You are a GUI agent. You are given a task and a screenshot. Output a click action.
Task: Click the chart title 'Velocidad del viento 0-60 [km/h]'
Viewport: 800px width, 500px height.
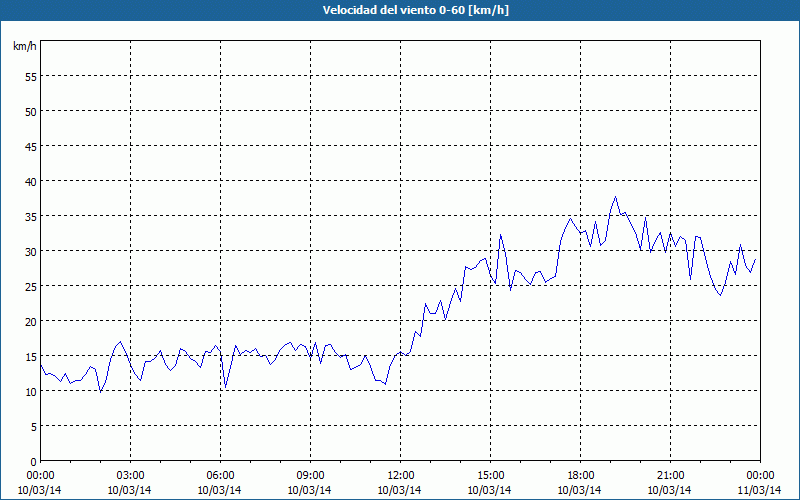point(416,10)
